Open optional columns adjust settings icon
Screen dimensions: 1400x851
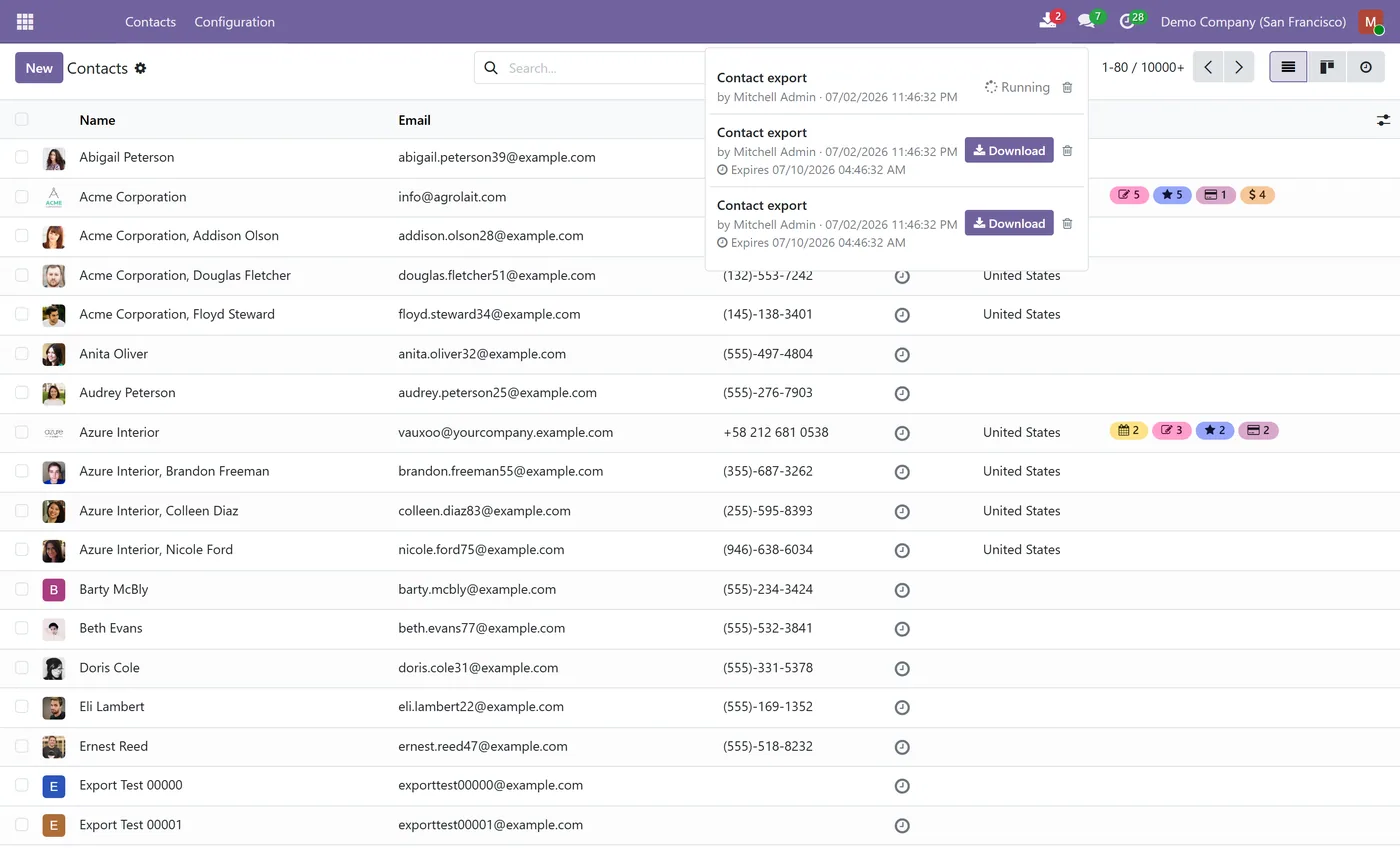tap(1383, 120)
